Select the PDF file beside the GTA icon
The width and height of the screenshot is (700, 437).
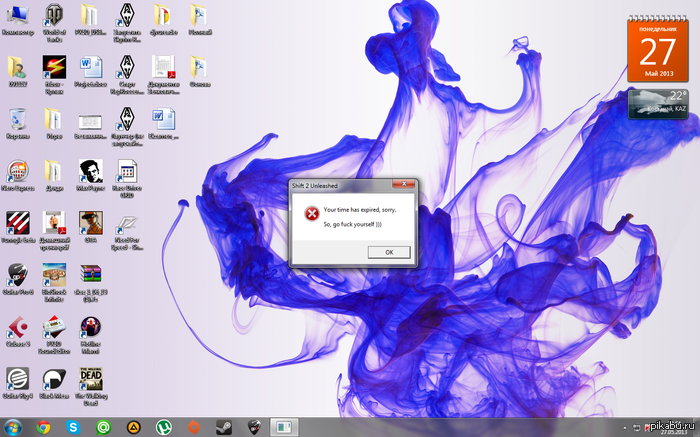54,231
